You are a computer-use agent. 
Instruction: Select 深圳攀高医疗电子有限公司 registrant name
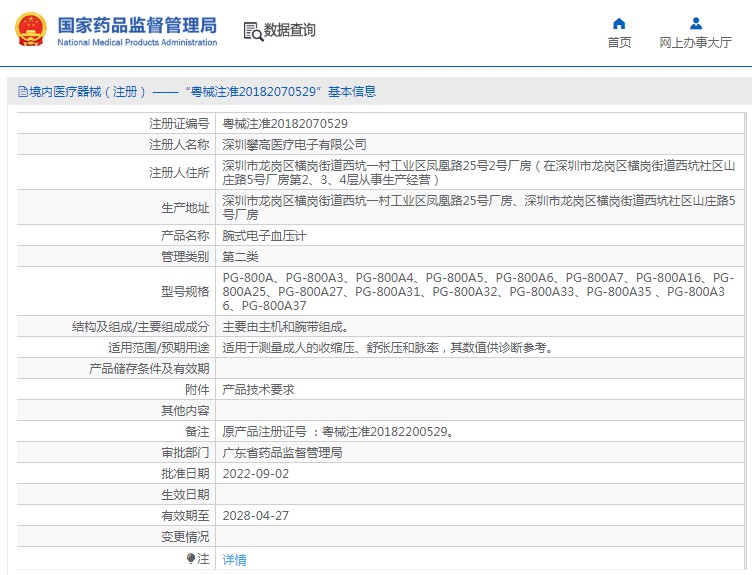point(294,144)
